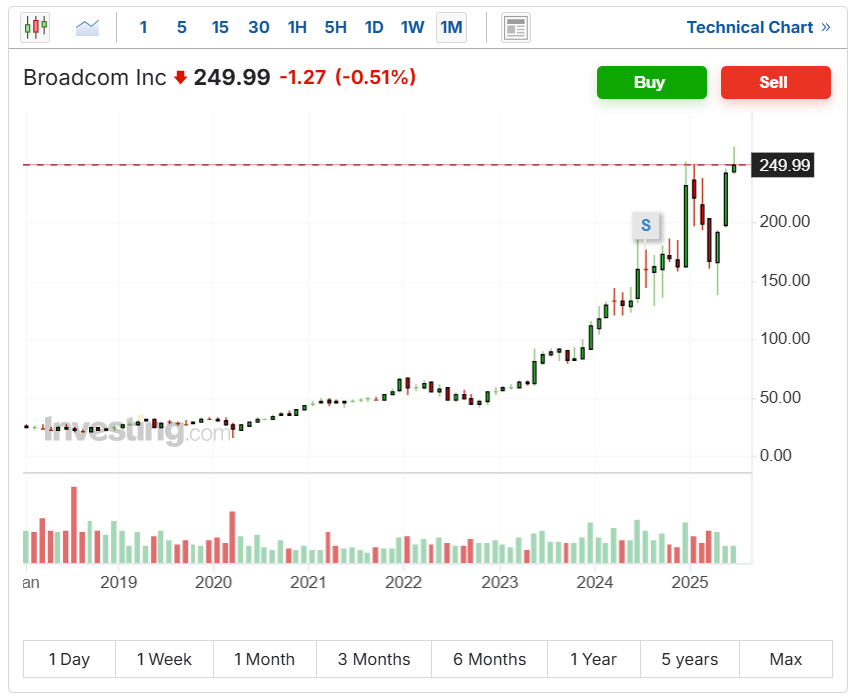Click the -1.27 price change value
Image resolution: width=851 pixels, height=696 pixels.
point(302,78)
